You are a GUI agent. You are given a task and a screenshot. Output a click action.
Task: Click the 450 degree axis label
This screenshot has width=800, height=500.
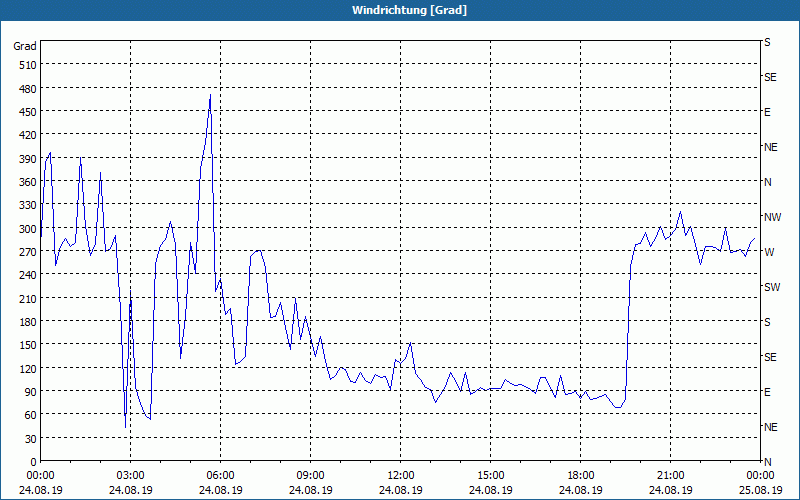click(x=28, y=112)
